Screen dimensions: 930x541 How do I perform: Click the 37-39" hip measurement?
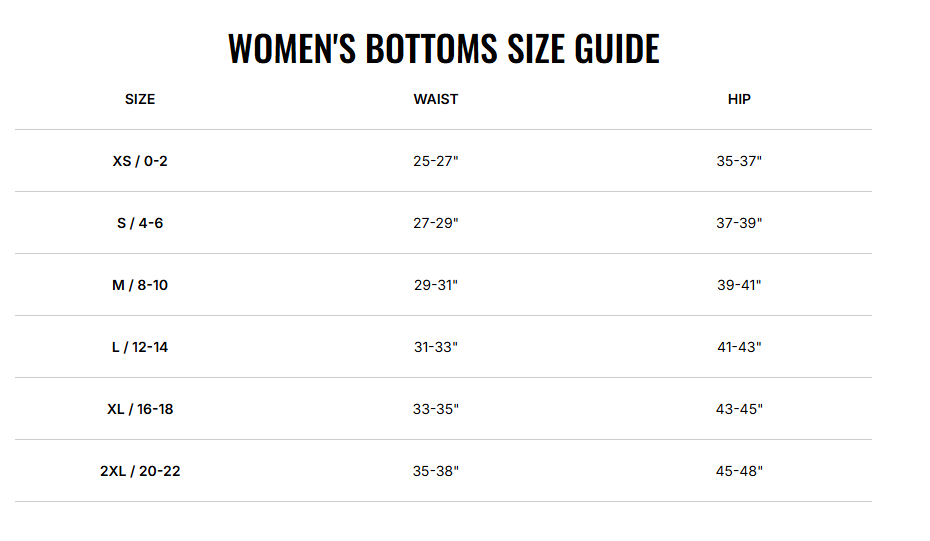(739, 223)
